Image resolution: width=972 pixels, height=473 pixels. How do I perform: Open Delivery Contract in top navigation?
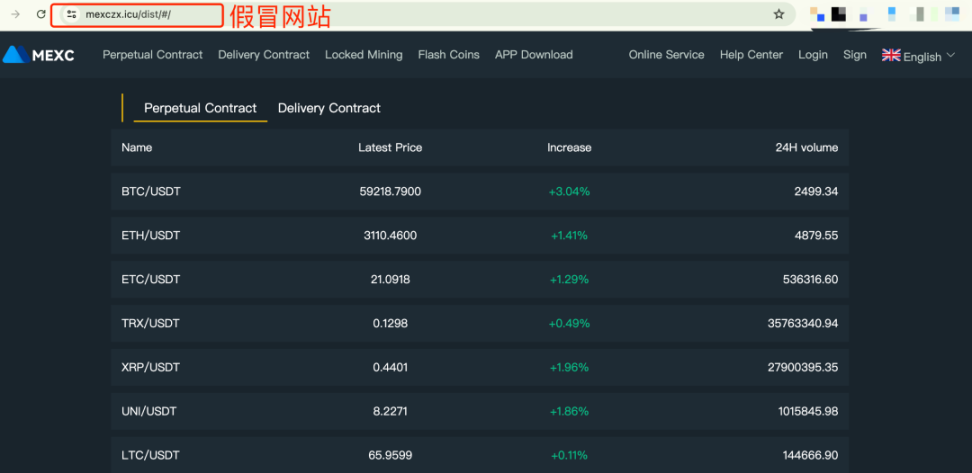[x=263, y=55]
